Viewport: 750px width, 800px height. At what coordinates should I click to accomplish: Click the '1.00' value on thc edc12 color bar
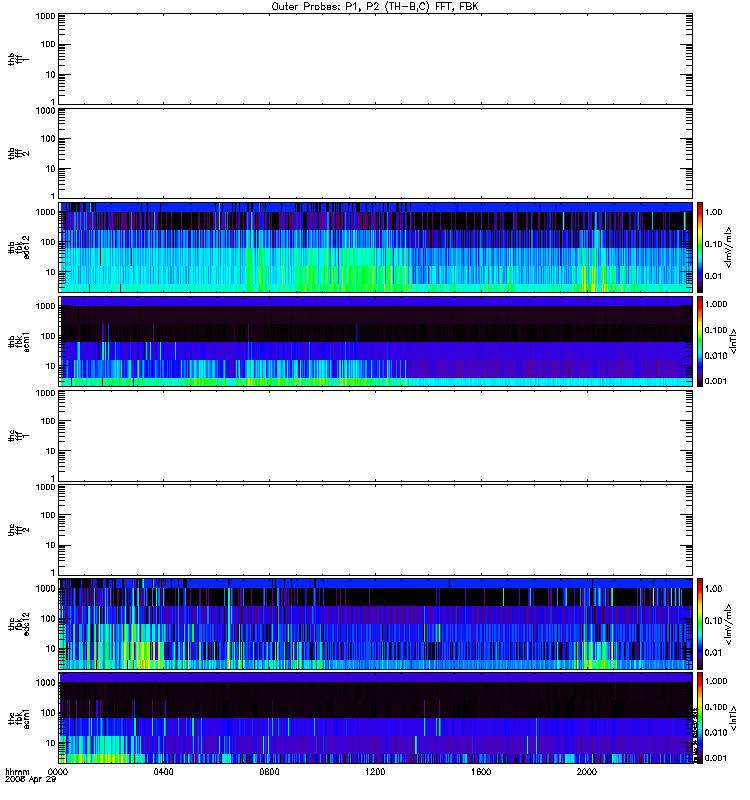[713, 589]
